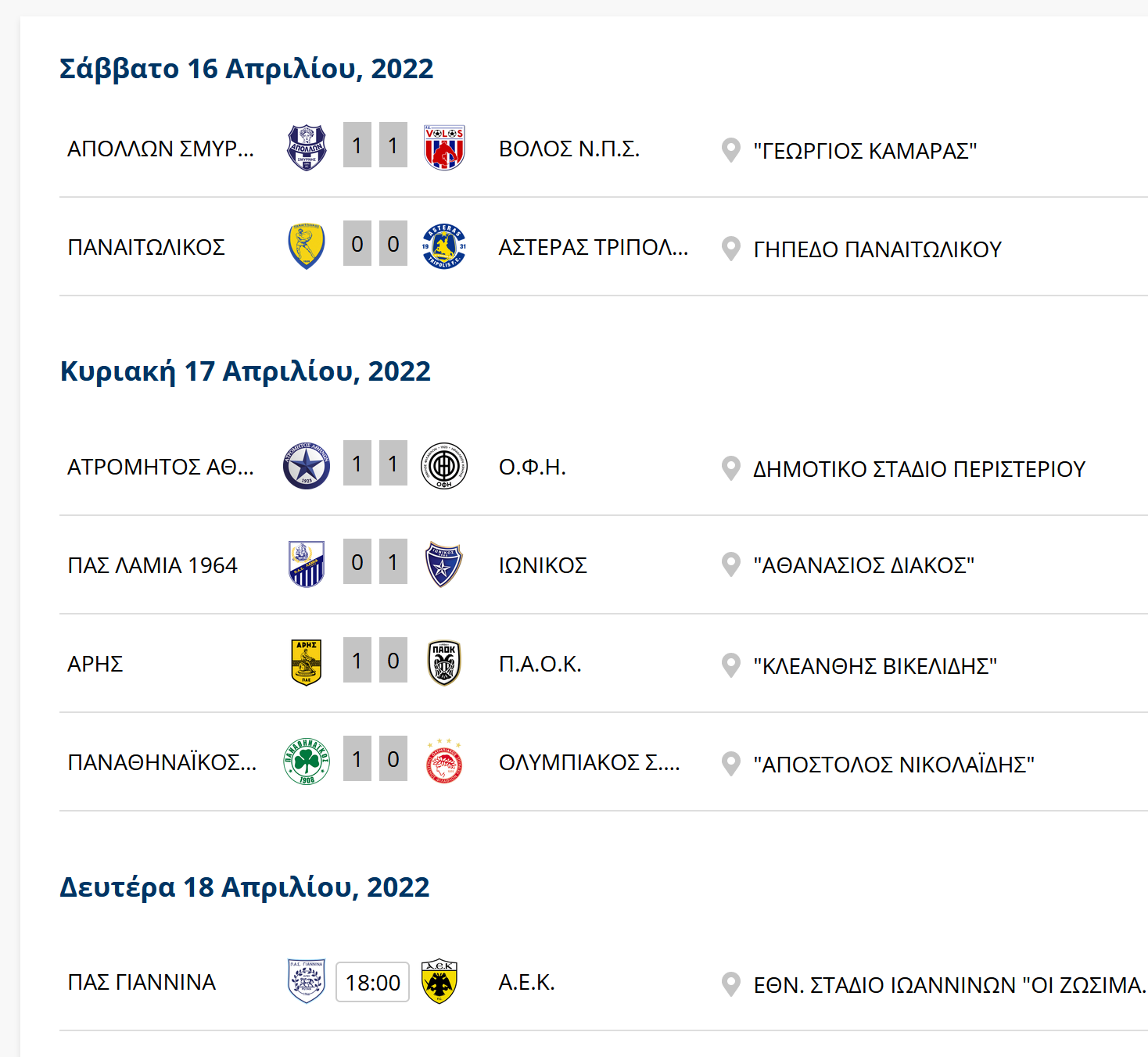Screen dimensions: 1148x1057
Task: Open the ΠΑΣ ΛΑΜΙΑ 1964 team link
Action: [x=152, y=565]
